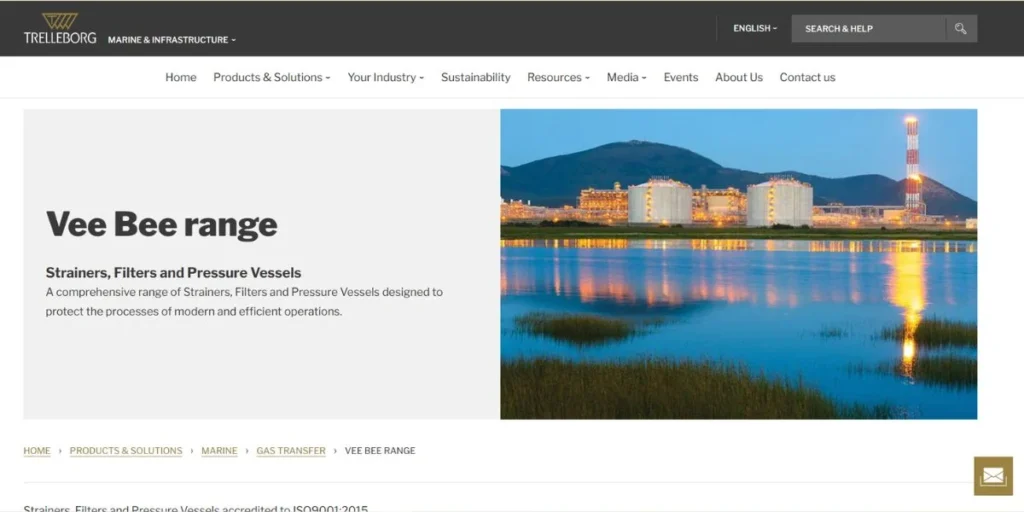The width and height of the screenshot is (1024, 512).
Task: Click the Marine breadcrumb link
Action: [x=219, y=451]
